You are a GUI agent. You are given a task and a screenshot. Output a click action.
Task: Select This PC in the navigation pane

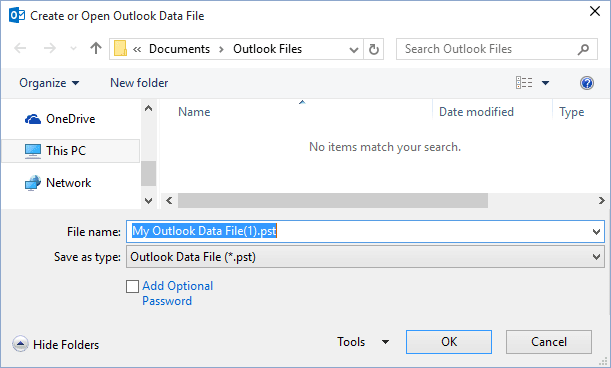(x=71, y=151)
